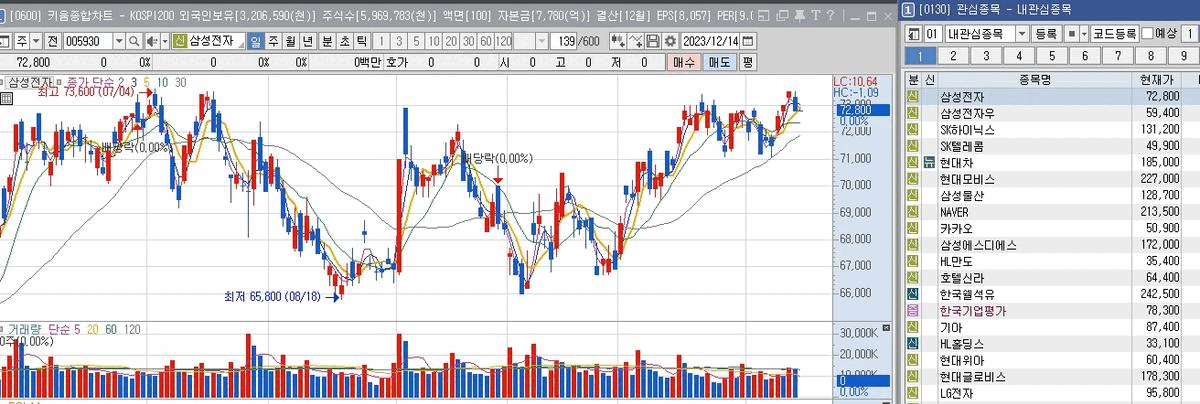Click the indicator add icon left of line tool
This screenshot has height=404, width=1200.
click(618, 41)
